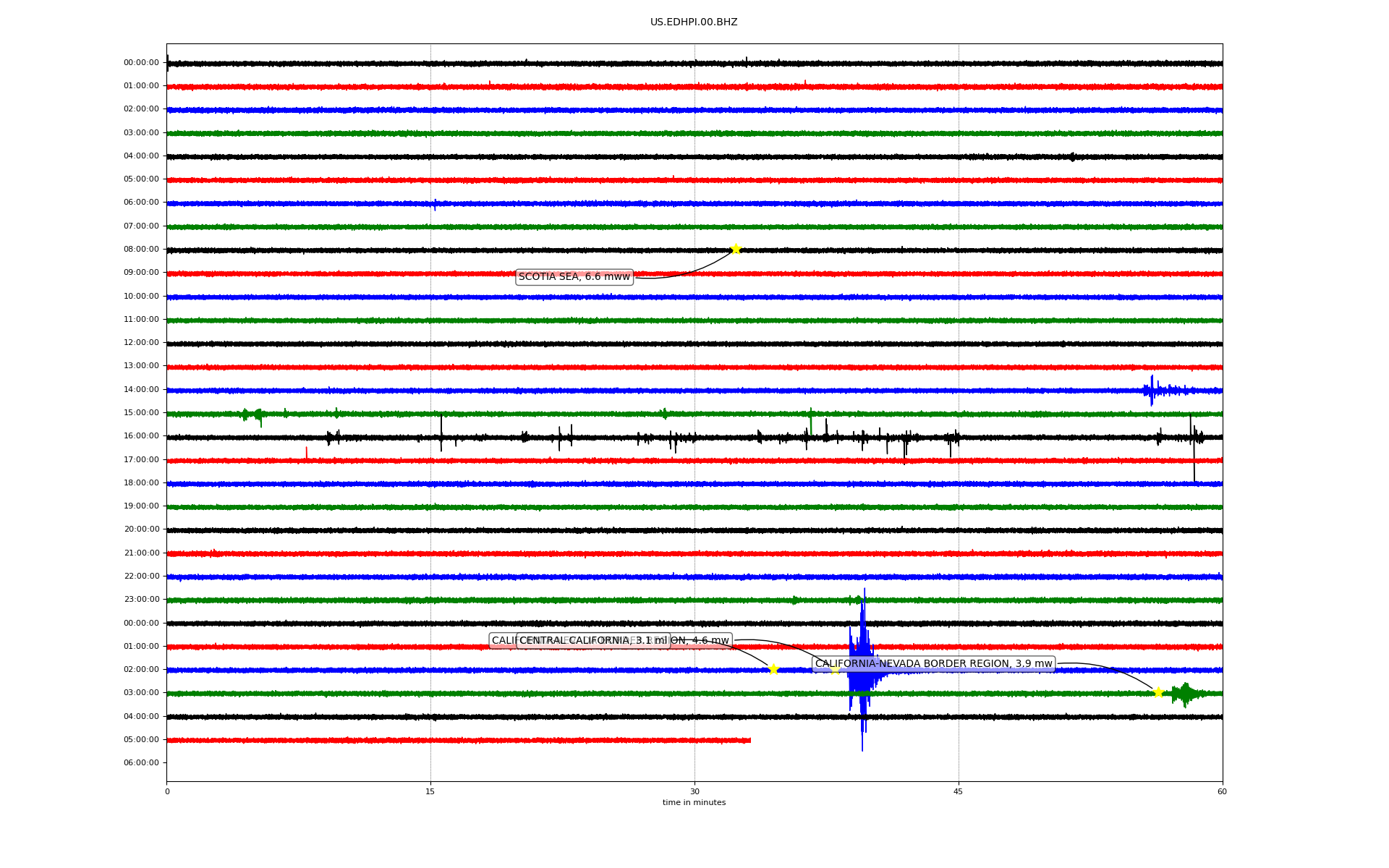Click the 13:00:00 time label
This screenshot has width=1389, height=868.
141,366
